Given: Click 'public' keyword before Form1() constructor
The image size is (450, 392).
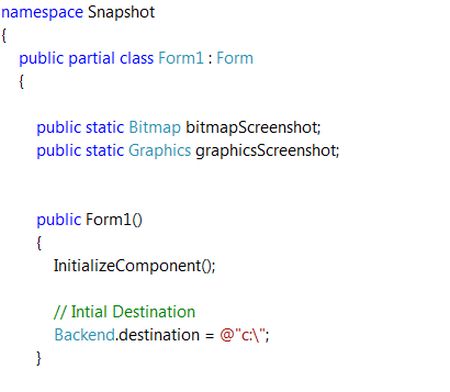Looking at the screenshot, I should 59,221.
